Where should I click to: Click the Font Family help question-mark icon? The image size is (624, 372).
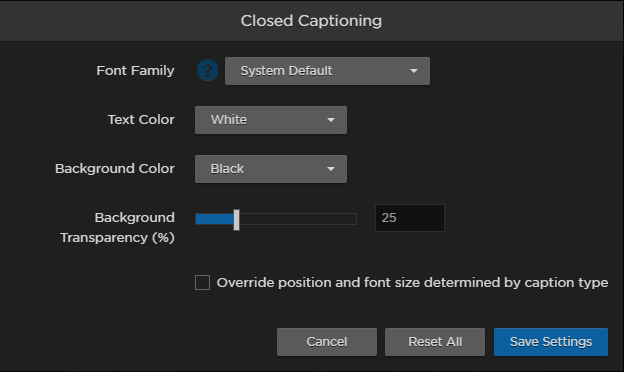click(x=207, y=70)
